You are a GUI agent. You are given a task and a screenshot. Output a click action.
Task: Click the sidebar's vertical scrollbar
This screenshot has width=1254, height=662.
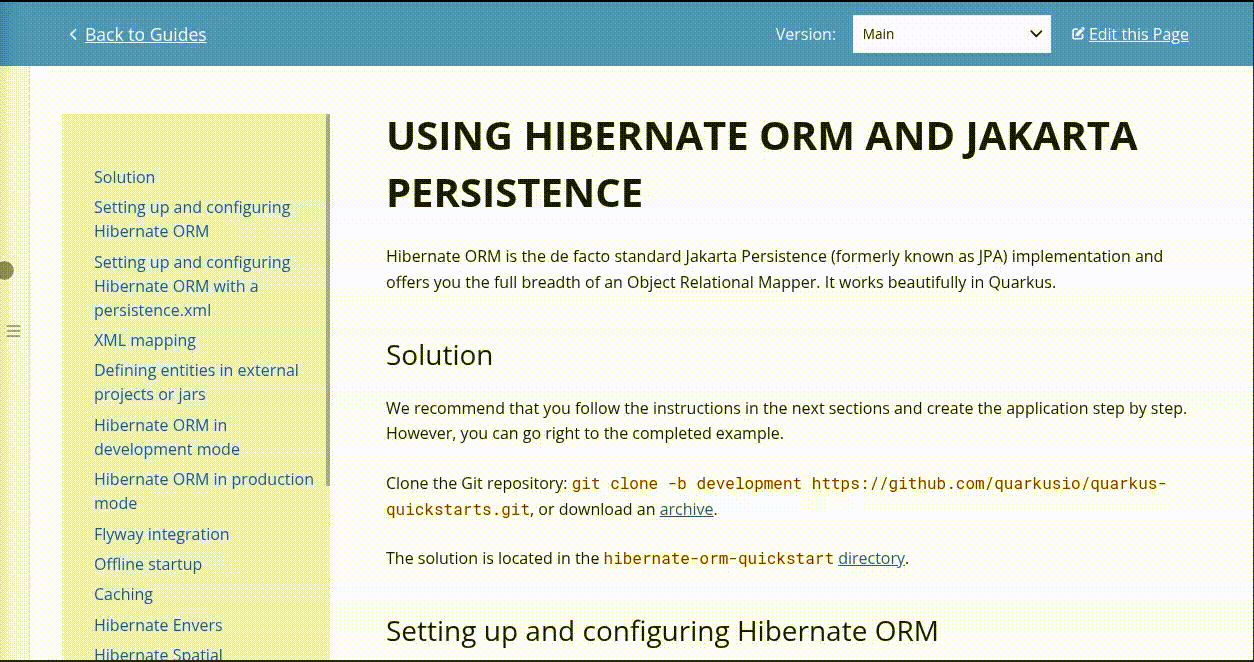[x=327, y=300]
